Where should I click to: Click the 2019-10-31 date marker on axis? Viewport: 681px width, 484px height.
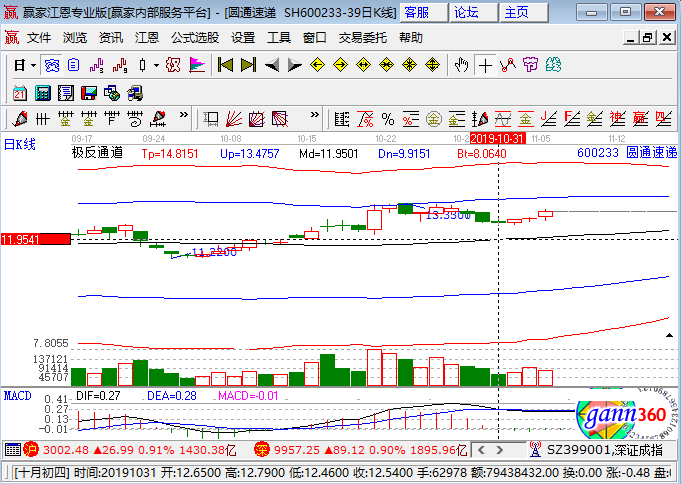[498, 139]
